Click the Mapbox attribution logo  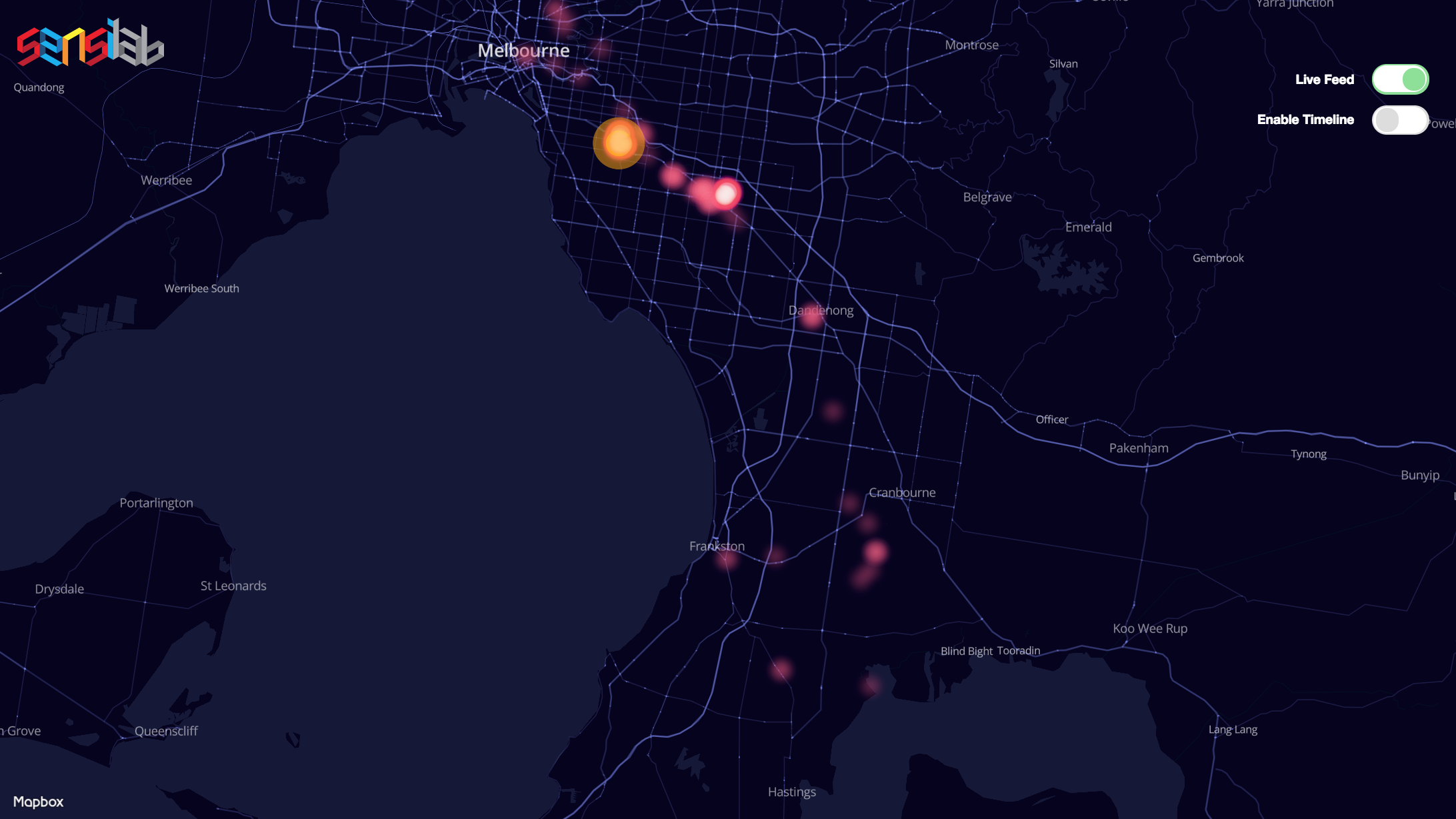tap(39, 802)
